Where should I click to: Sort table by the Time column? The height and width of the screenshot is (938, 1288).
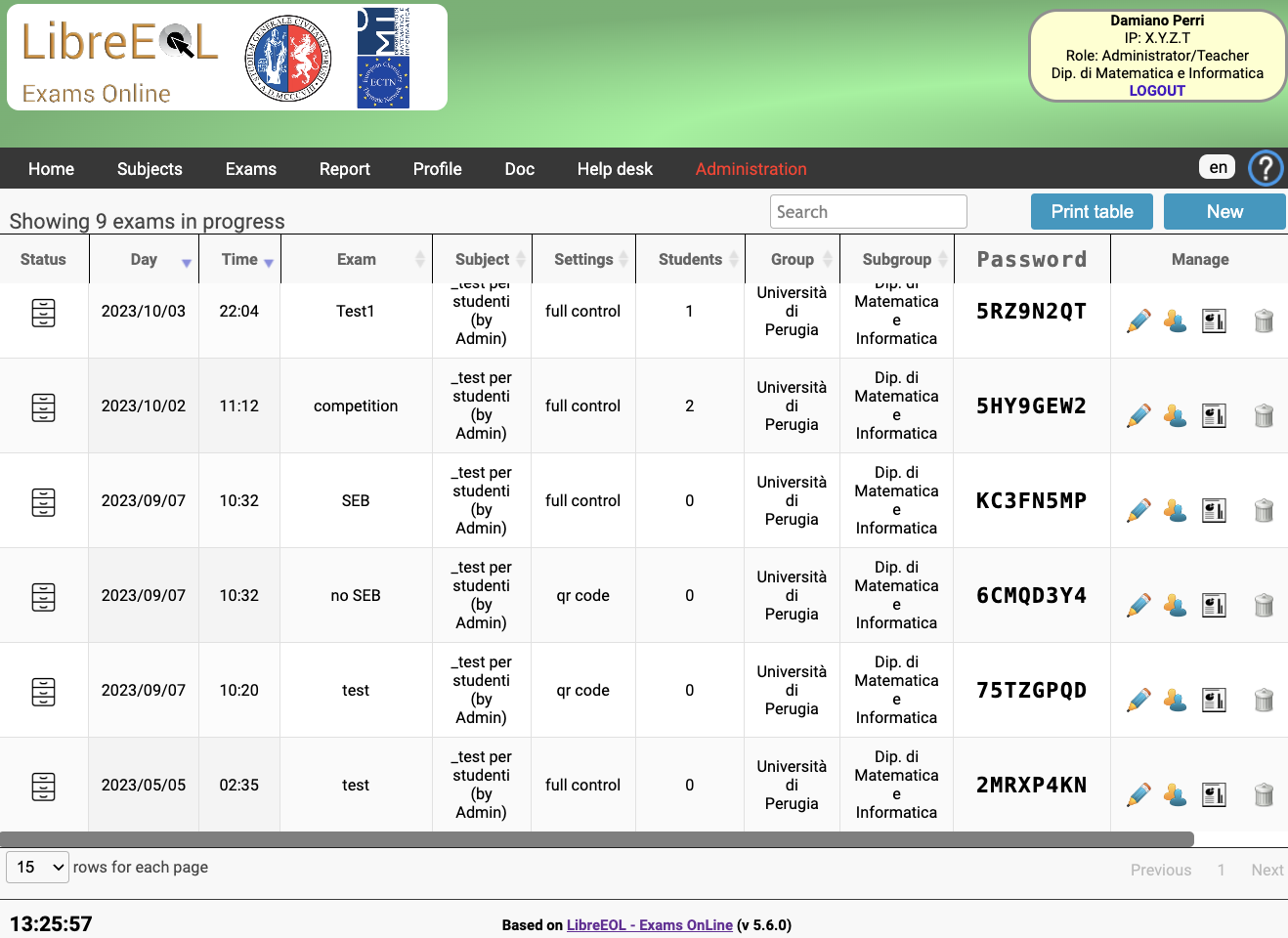239,260
